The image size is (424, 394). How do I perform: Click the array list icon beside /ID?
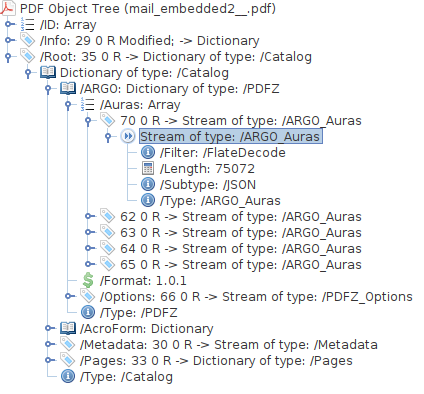click(x=27, y=24)
